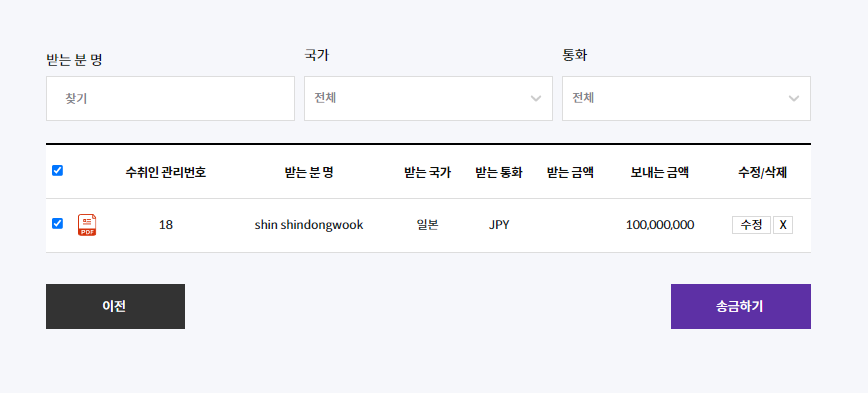Click the 100,000,000 amount cell
This screenshot has height=393, width=868.
tap(660, 225)
